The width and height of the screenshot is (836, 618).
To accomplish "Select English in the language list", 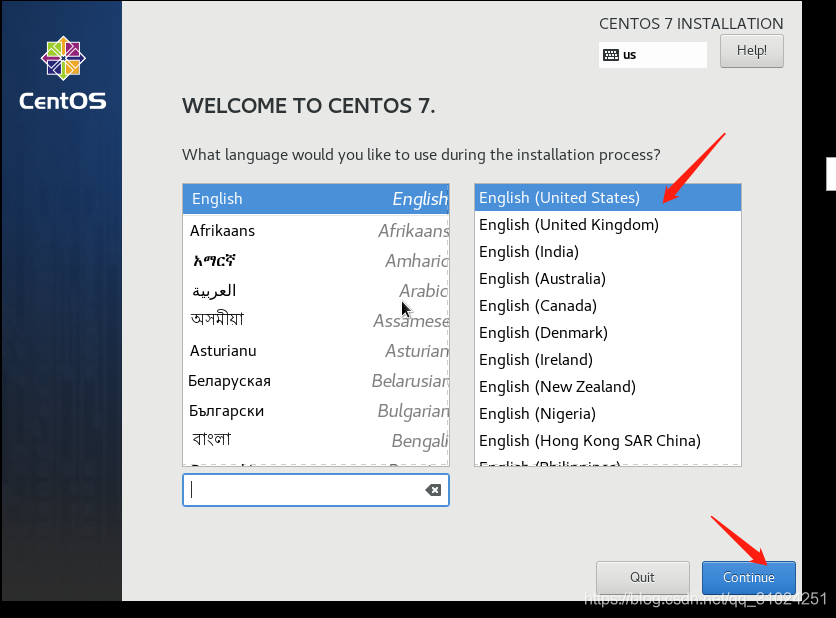I will pyautogui.click(x=316, y=199).
